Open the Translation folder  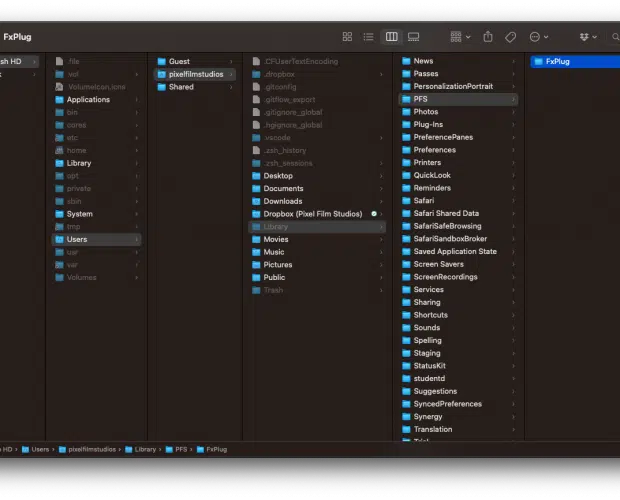coord(458,429)
